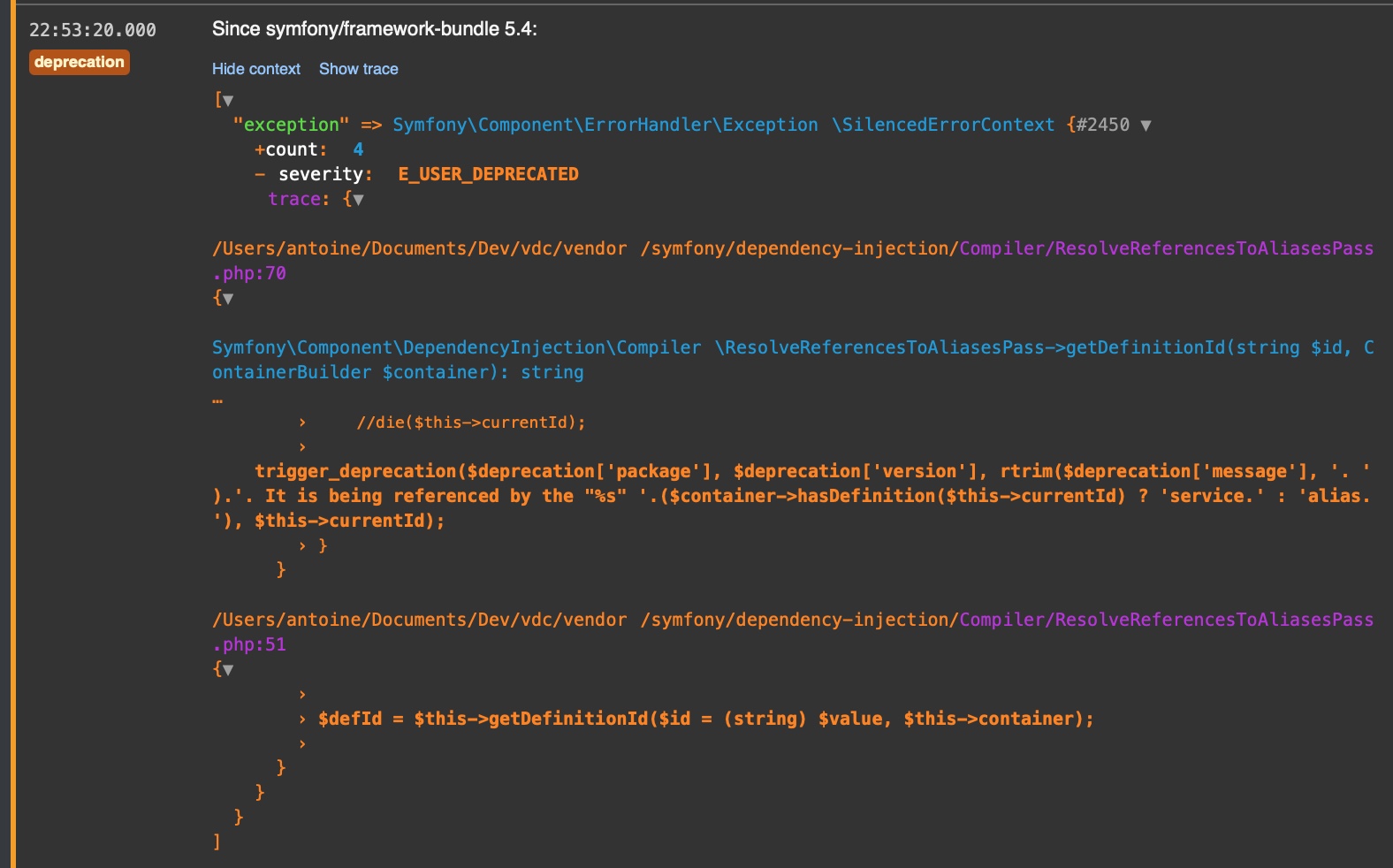Screen dimensions: 1393x868
Task: Click the ellipsis above the code excerpt
Action: (217, 400)
